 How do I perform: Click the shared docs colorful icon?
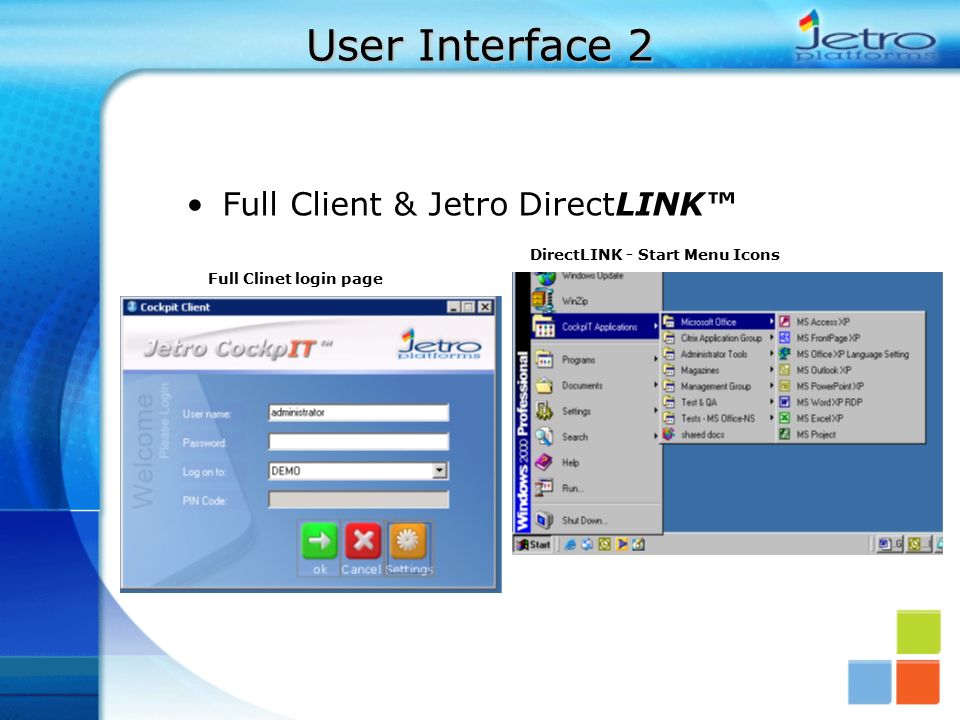[669, 434]
